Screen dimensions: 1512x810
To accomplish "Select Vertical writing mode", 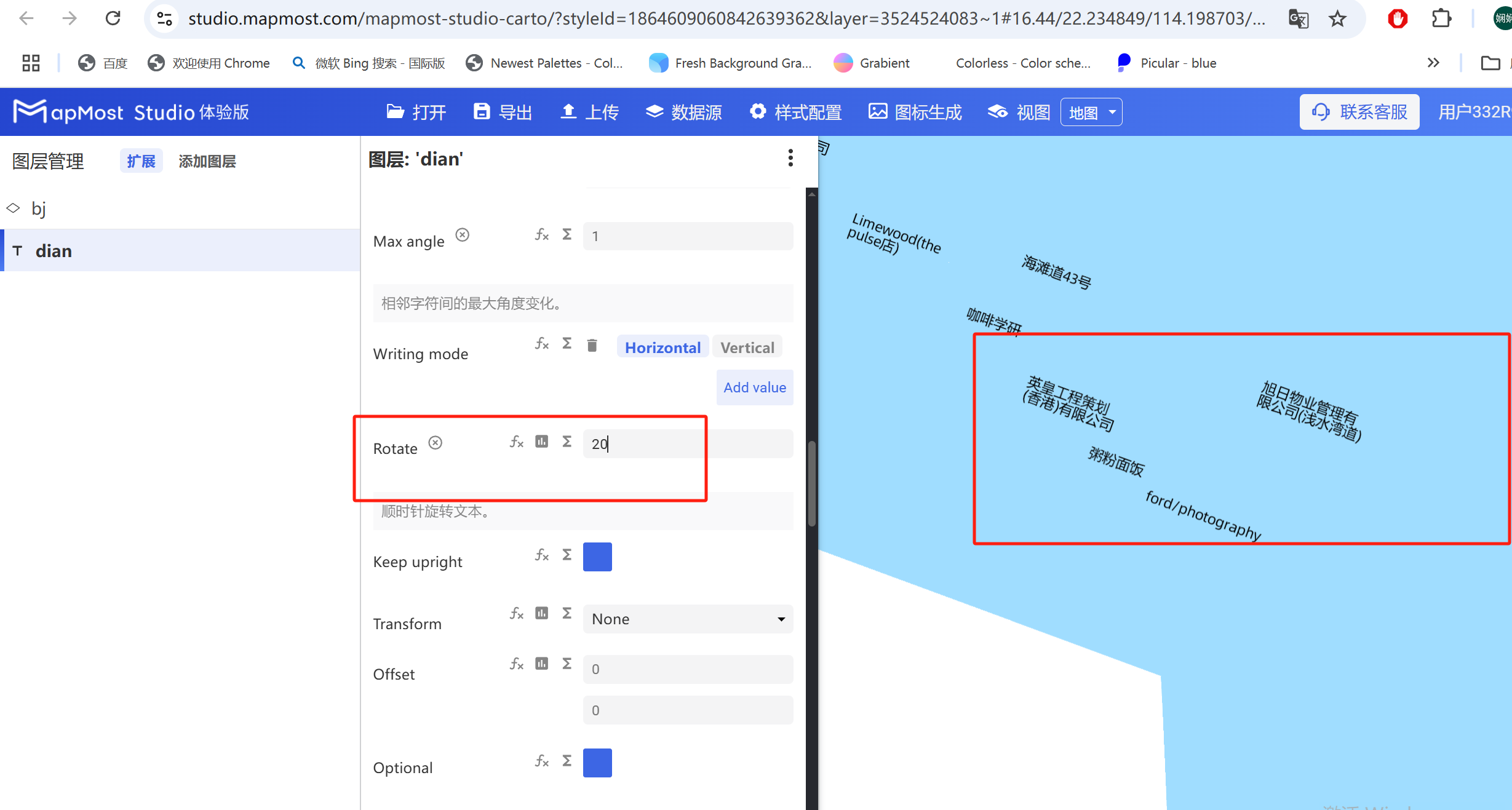I will point(747,347).
